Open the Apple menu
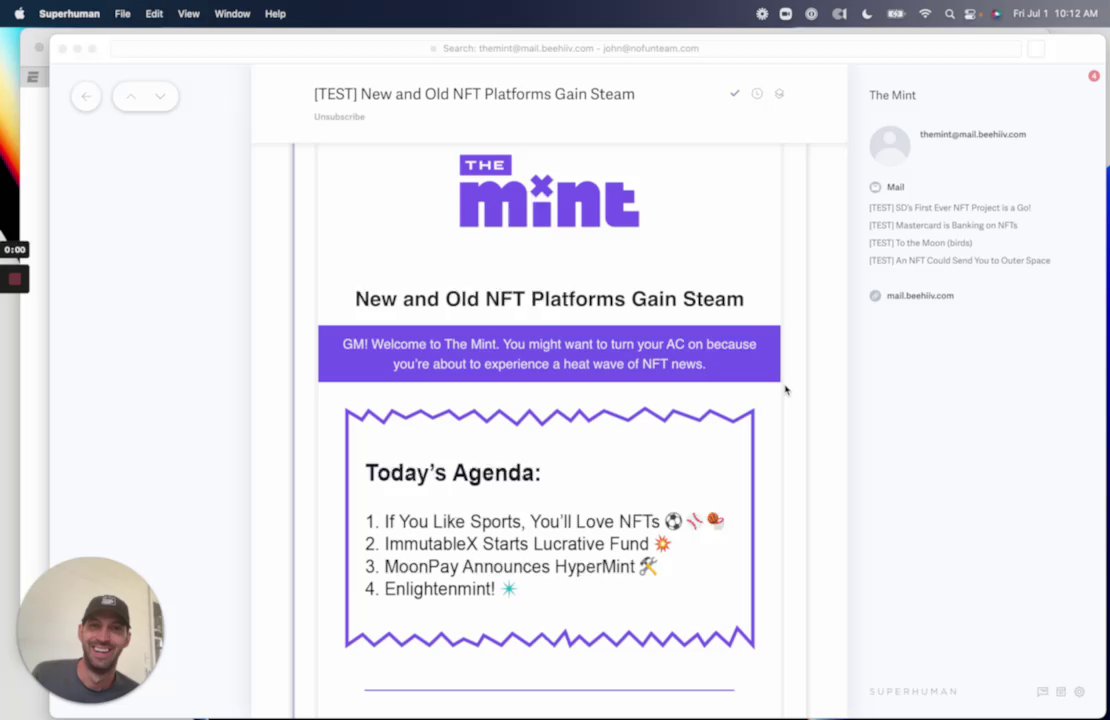This screenshot has width=1110, height=720. click(x=19, y=13)
